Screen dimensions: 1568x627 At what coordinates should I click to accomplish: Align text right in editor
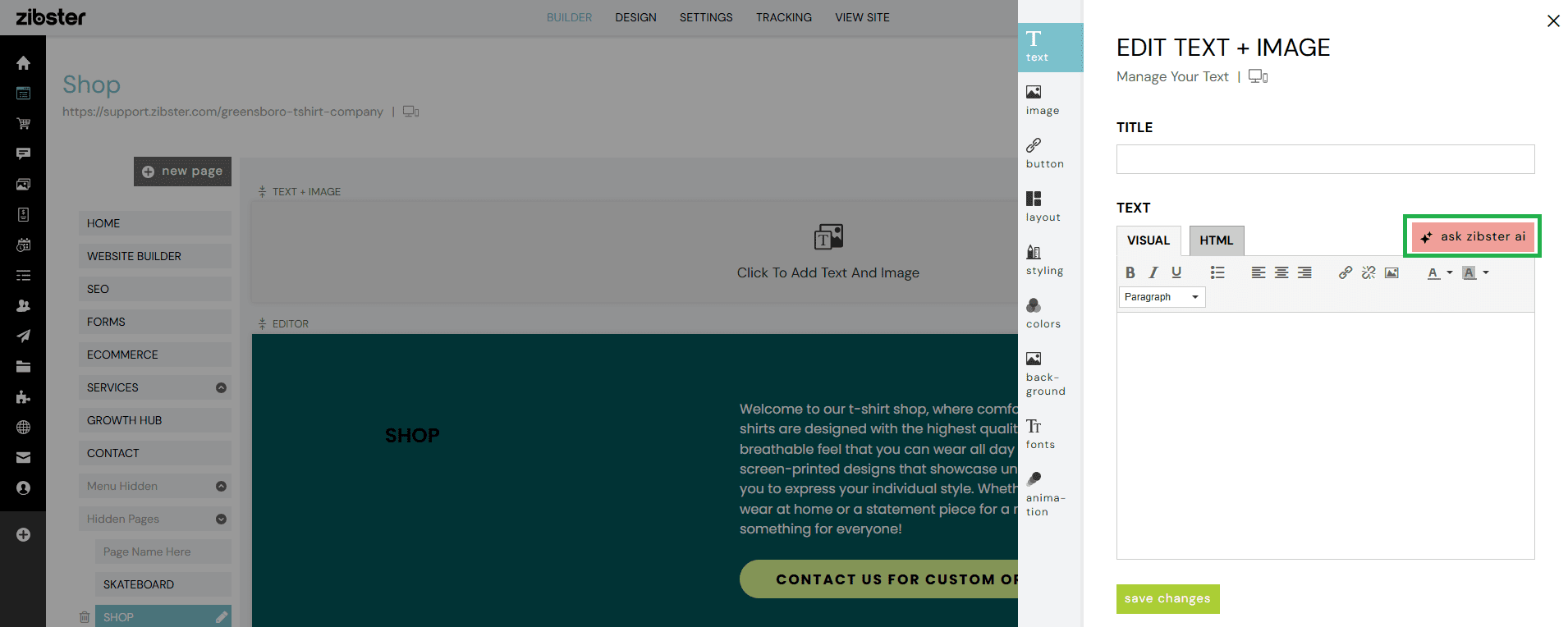[1304, 272]
